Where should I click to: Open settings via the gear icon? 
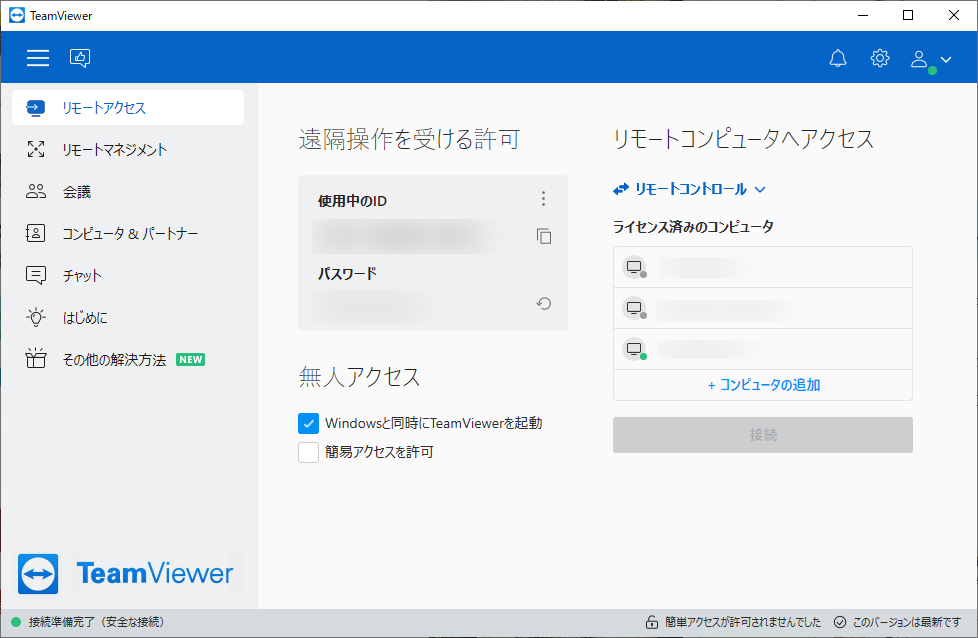879,58
